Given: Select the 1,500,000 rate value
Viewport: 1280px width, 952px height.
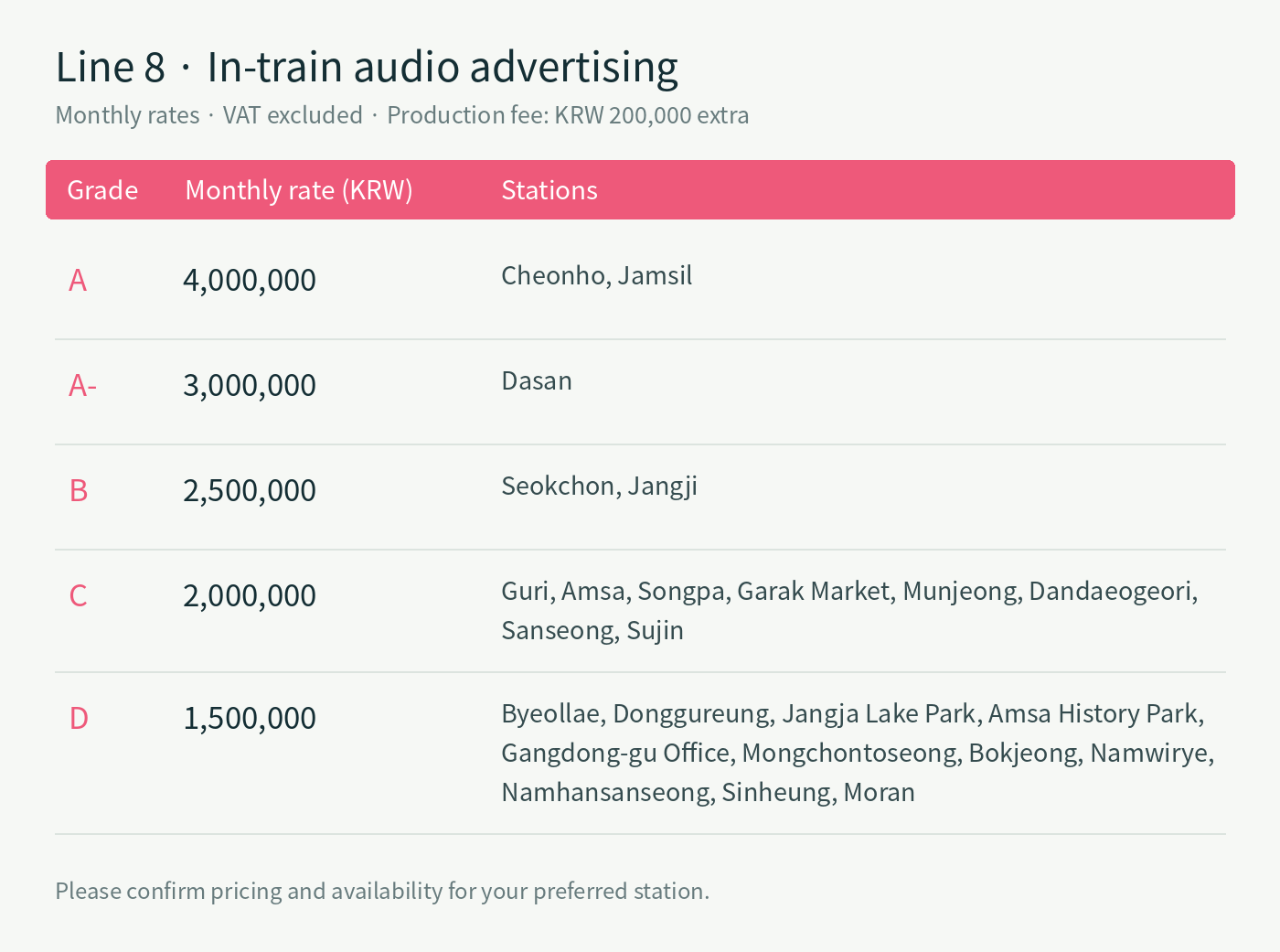Looking at the screenshot, I should (250, 718).
